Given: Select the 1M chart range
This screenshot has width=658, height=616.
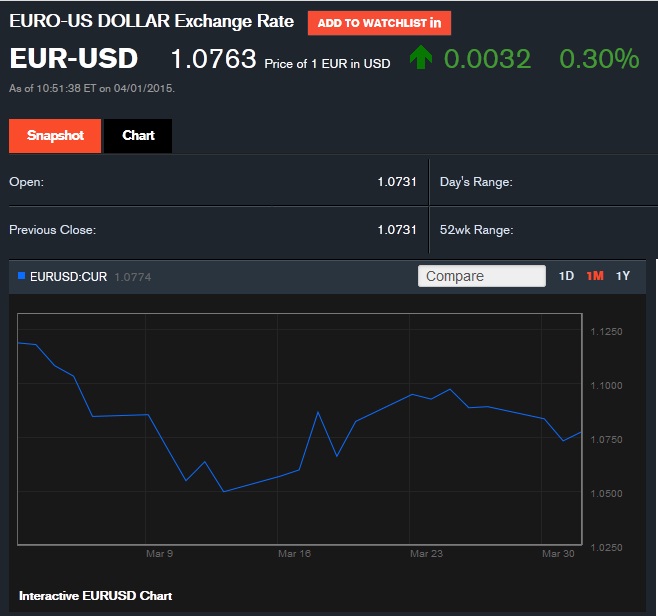Looking at the screenshot, I should point(595,276).
